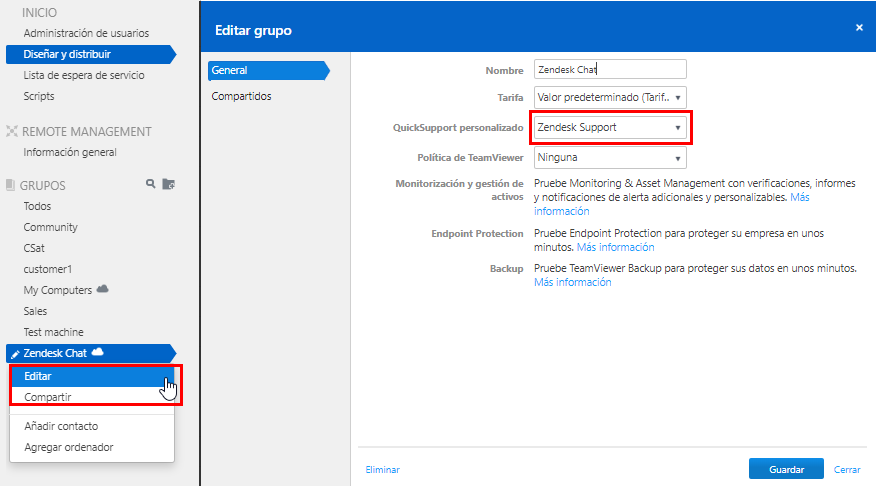Select the Community group

(x=50, y=227)
